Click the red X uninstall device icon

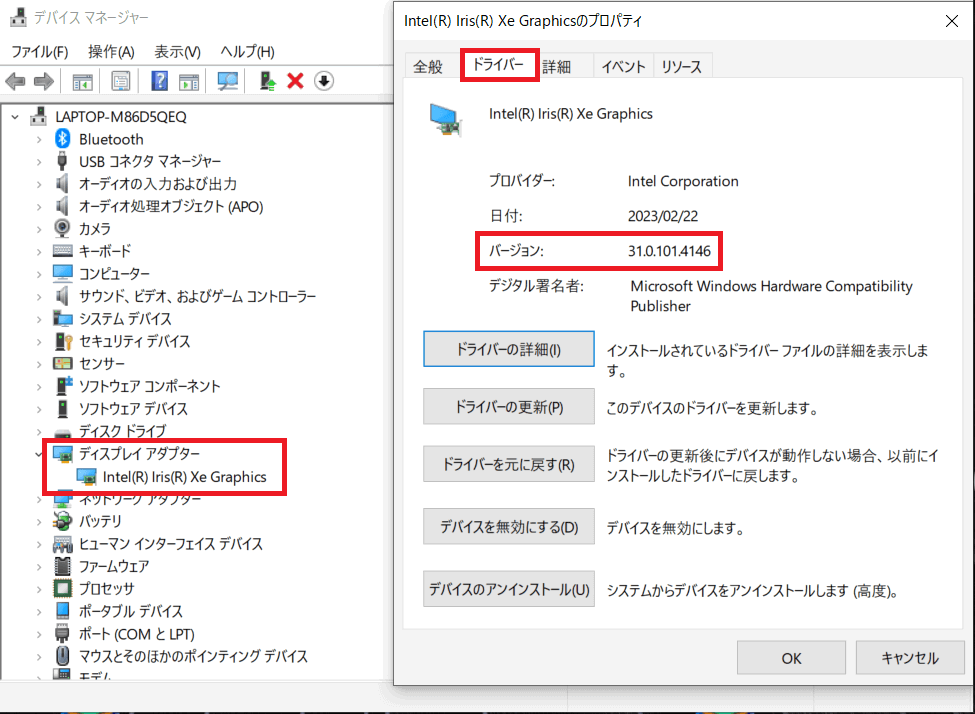point(295,81)
